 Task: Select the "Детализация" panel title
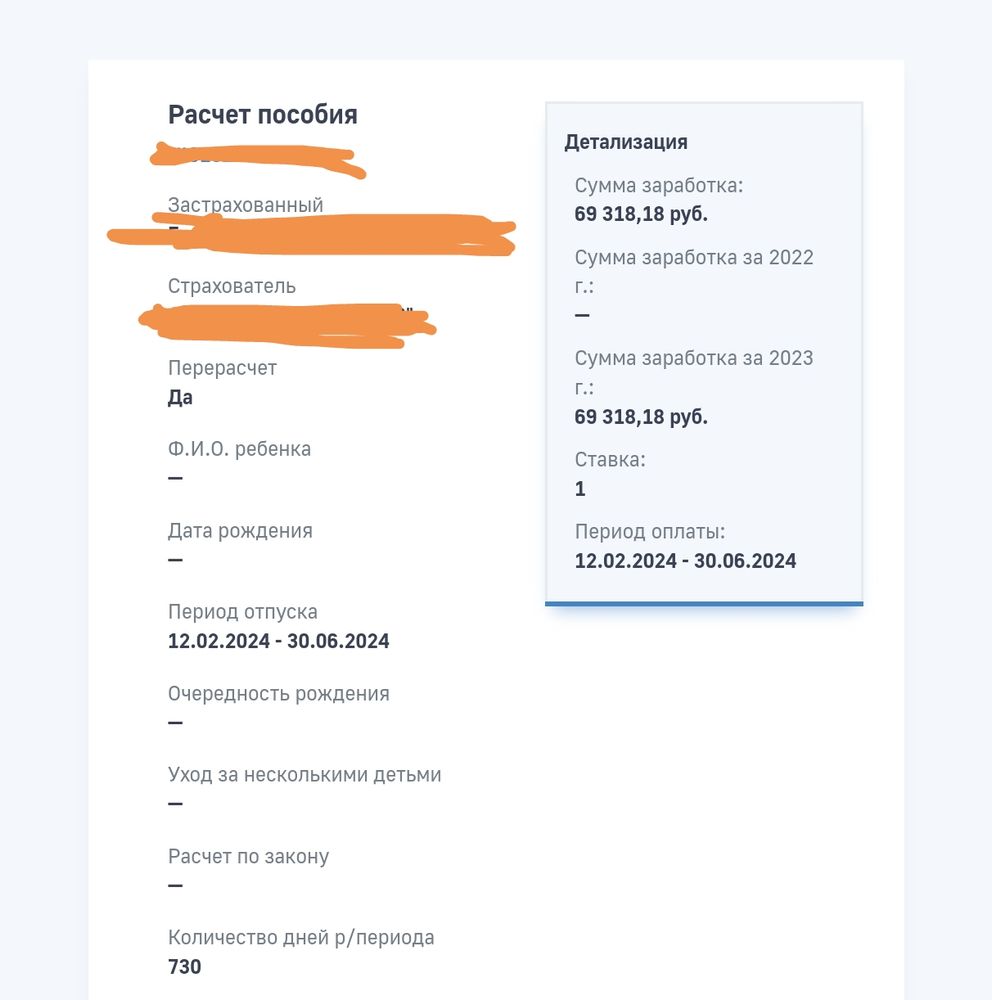626,142
